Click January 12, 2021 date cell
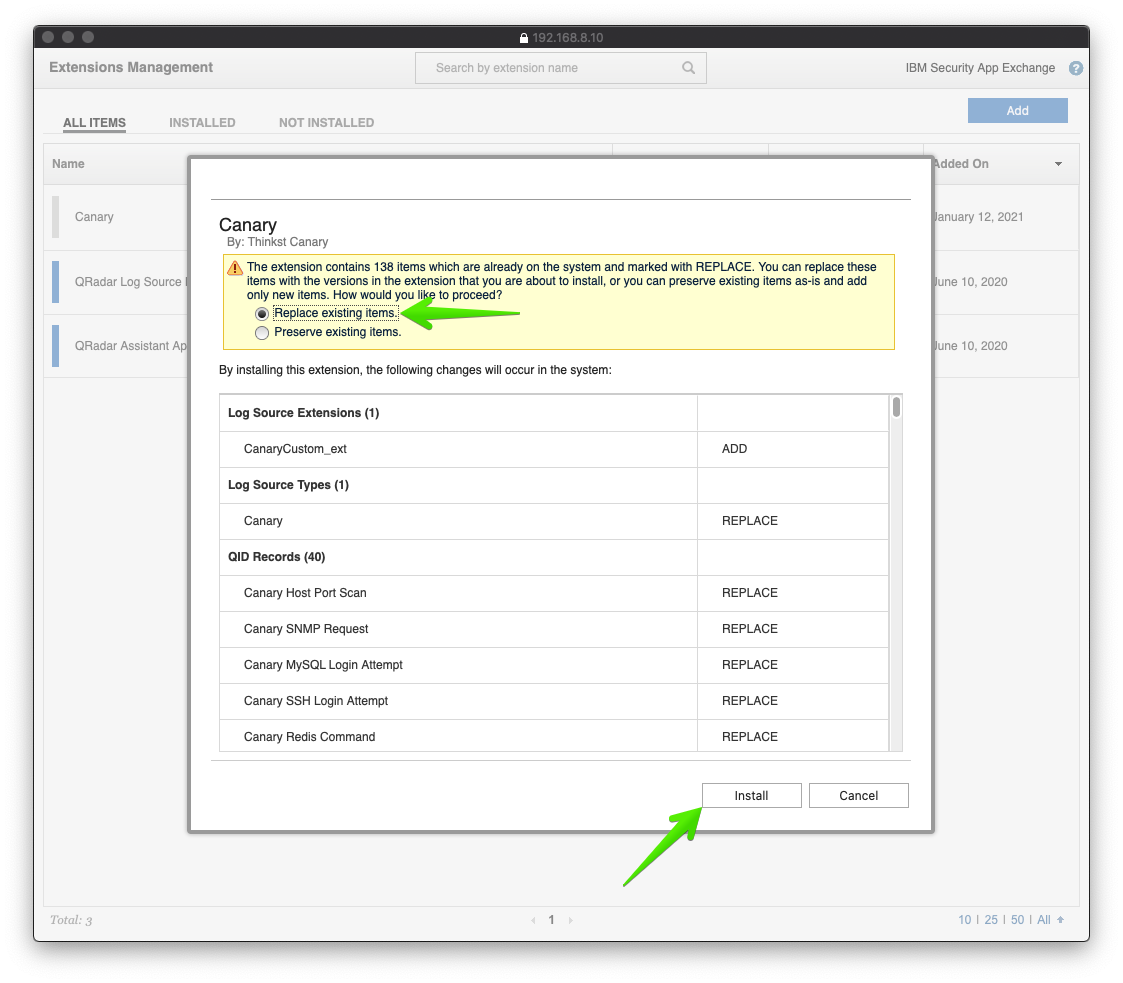Image resolution: width=1123 pixels, height=983 pixels. click(978, 217)
